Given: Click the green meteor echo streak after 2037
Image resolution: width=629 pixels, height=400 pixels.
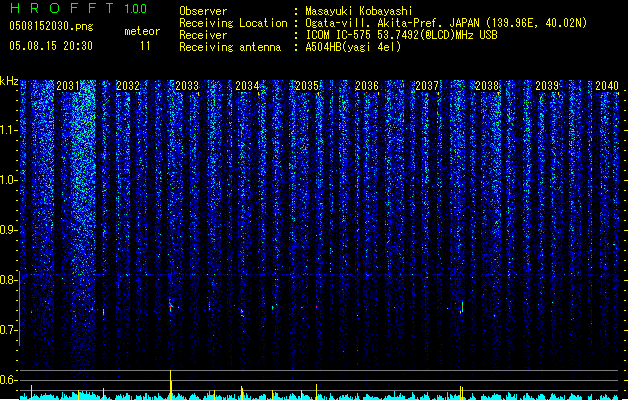Looking at the screenshot, I should coord(463,307).
